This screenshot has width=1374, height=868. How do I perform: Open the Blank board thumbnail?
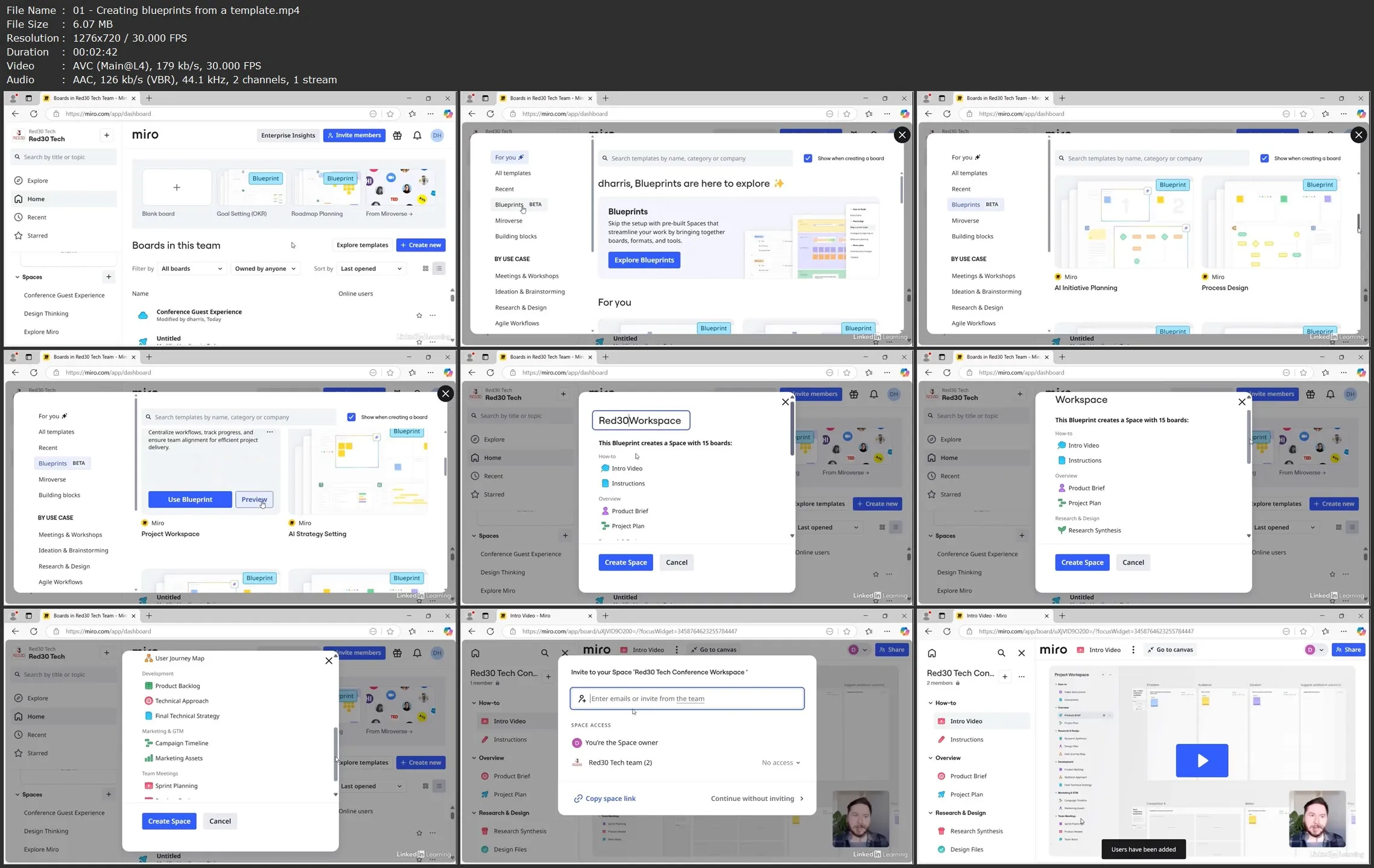pyautogui.click(x=177, y=188)
